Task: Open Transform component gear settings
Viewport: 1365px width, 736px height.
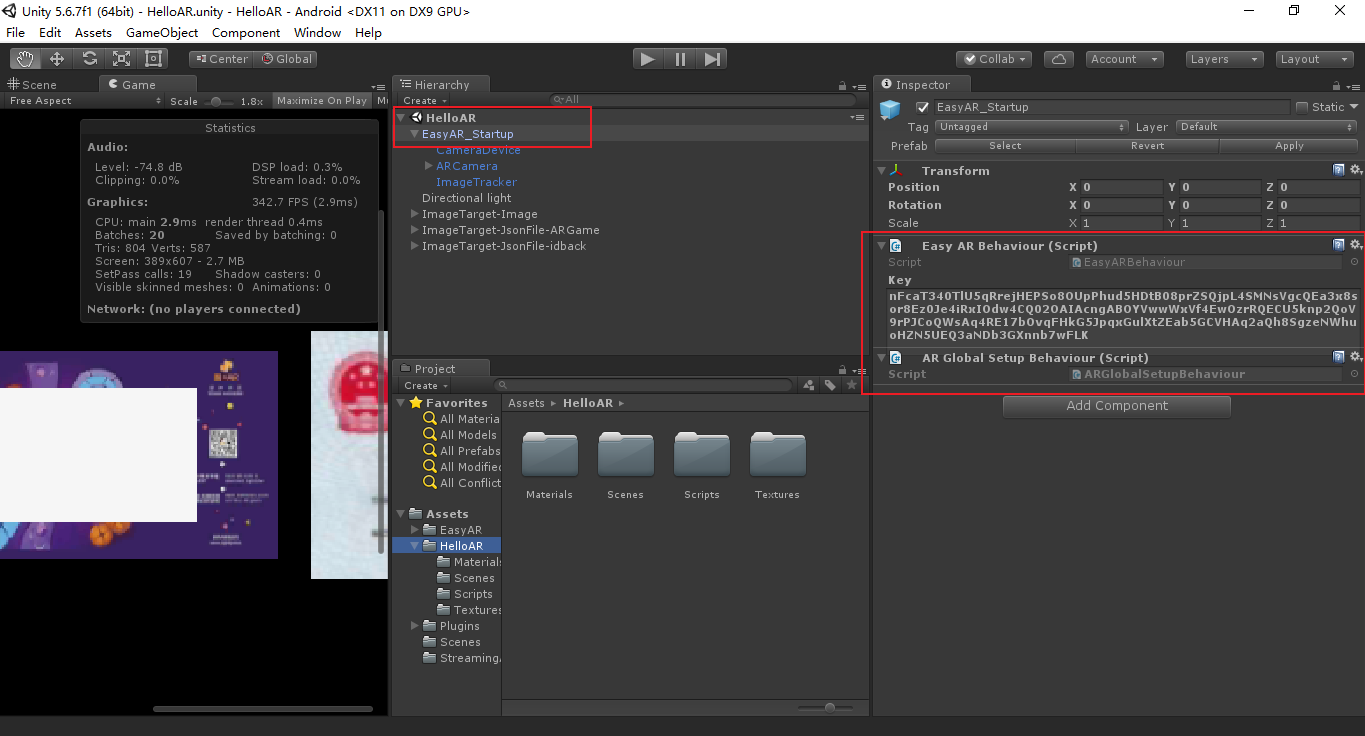Action: (1355, 170)
